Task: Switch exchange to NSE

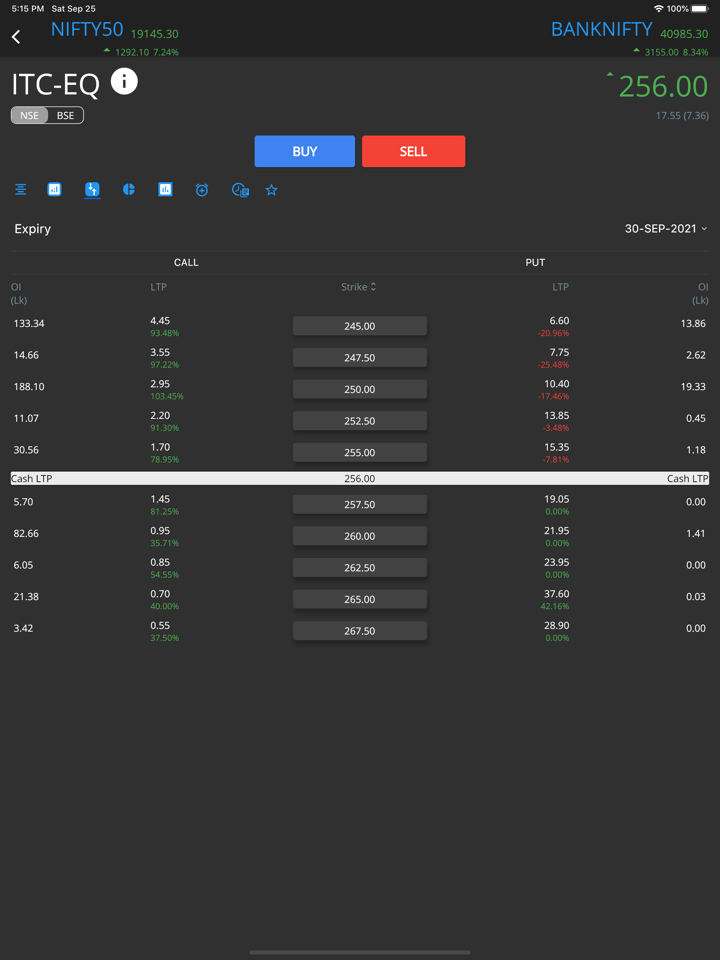Action: click(30, 115)
